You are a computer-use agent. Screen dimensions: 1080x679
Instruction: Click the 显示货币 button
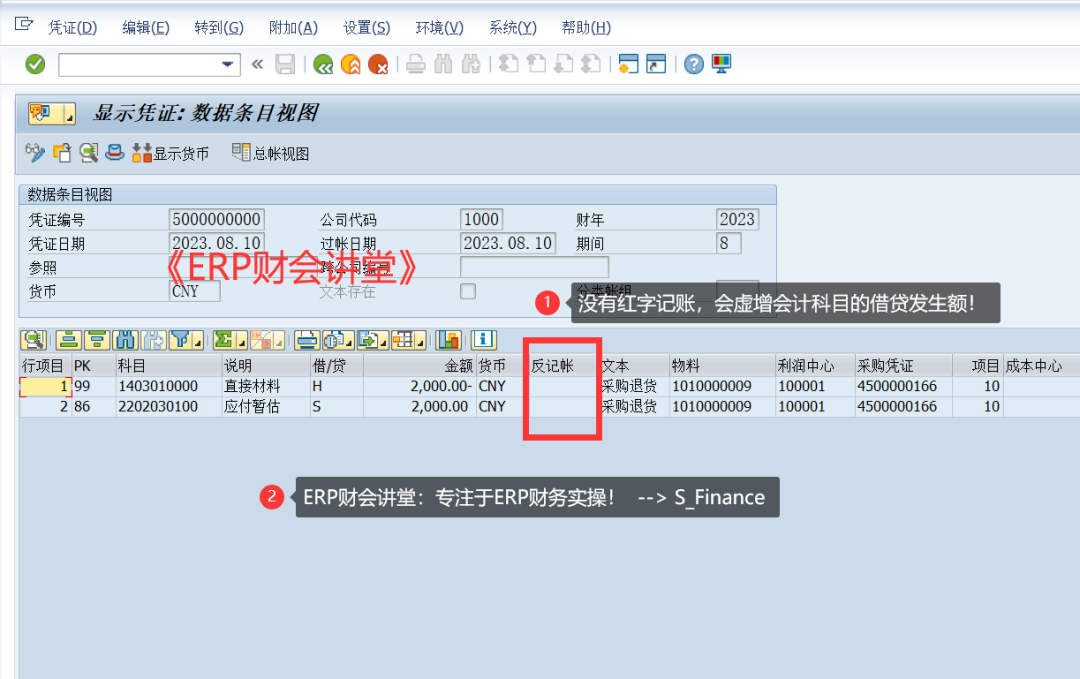[x=171, y=153]
